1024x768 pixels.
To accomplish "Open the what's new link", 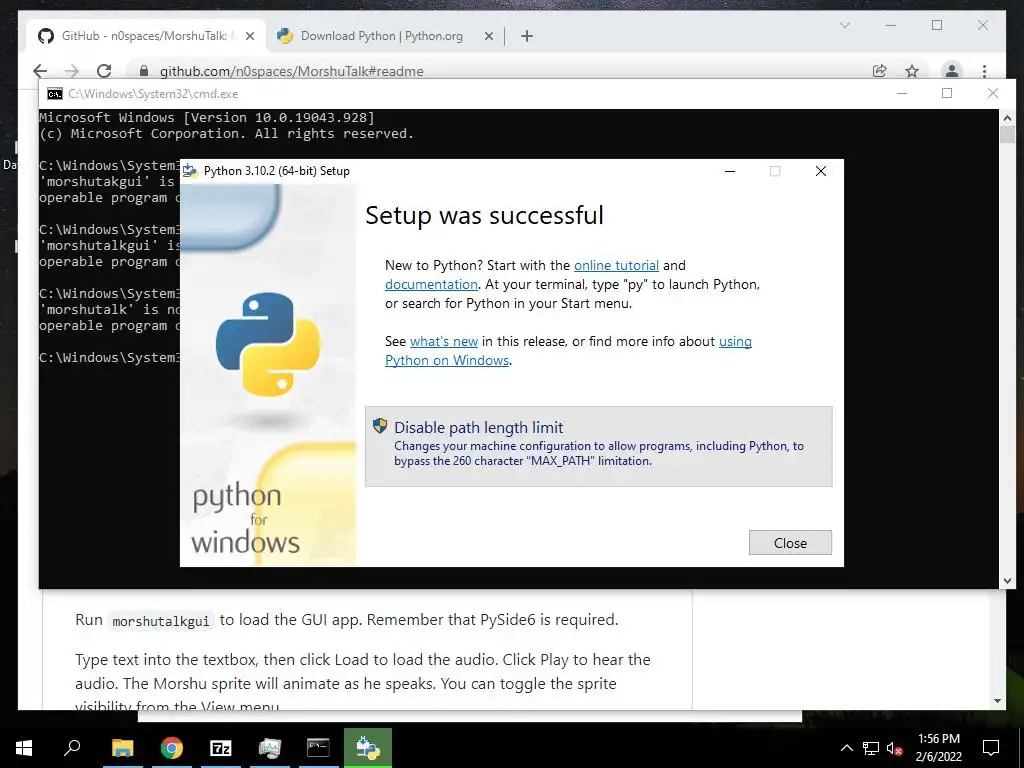I will point(443,341).
